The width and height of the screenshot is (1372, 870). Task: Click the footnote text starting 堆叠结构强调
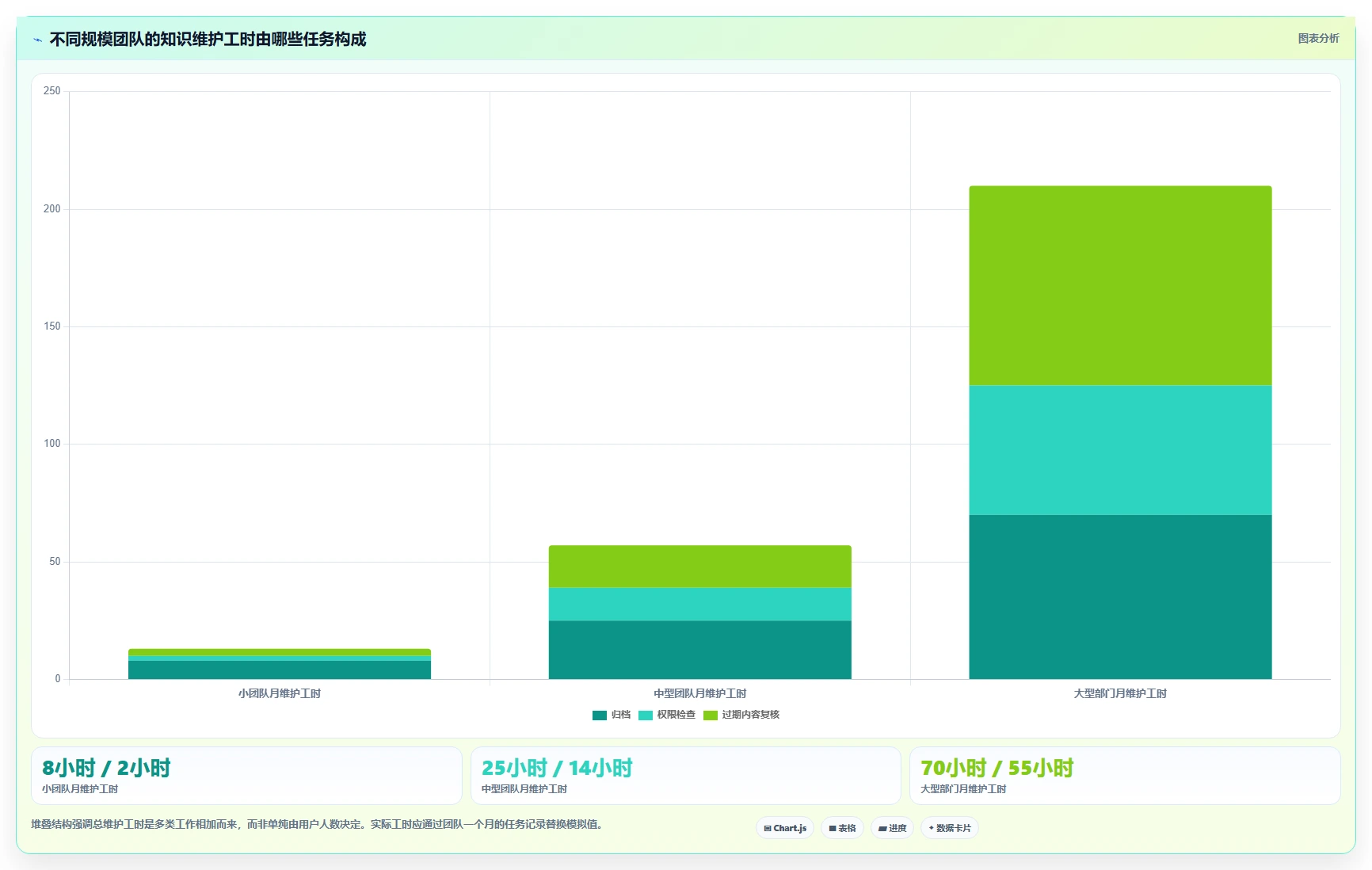pyautogui.click(x=319, y=824)
